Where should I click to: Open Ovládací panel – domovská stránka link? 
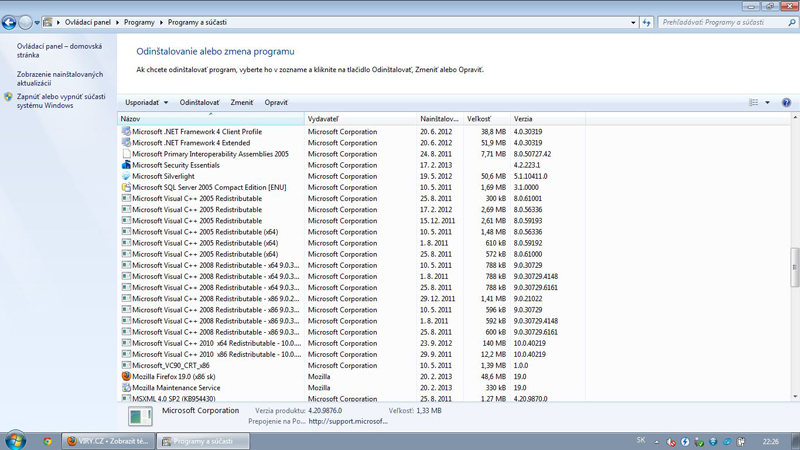point(59,51)
